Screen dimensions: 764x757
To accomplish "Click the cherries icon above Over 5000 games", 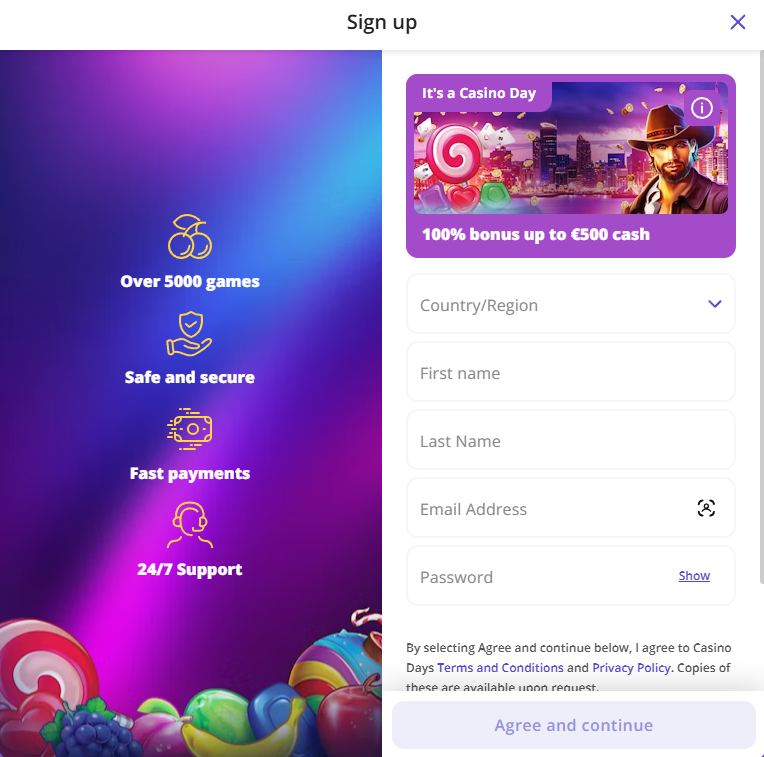I will [190, 236].
